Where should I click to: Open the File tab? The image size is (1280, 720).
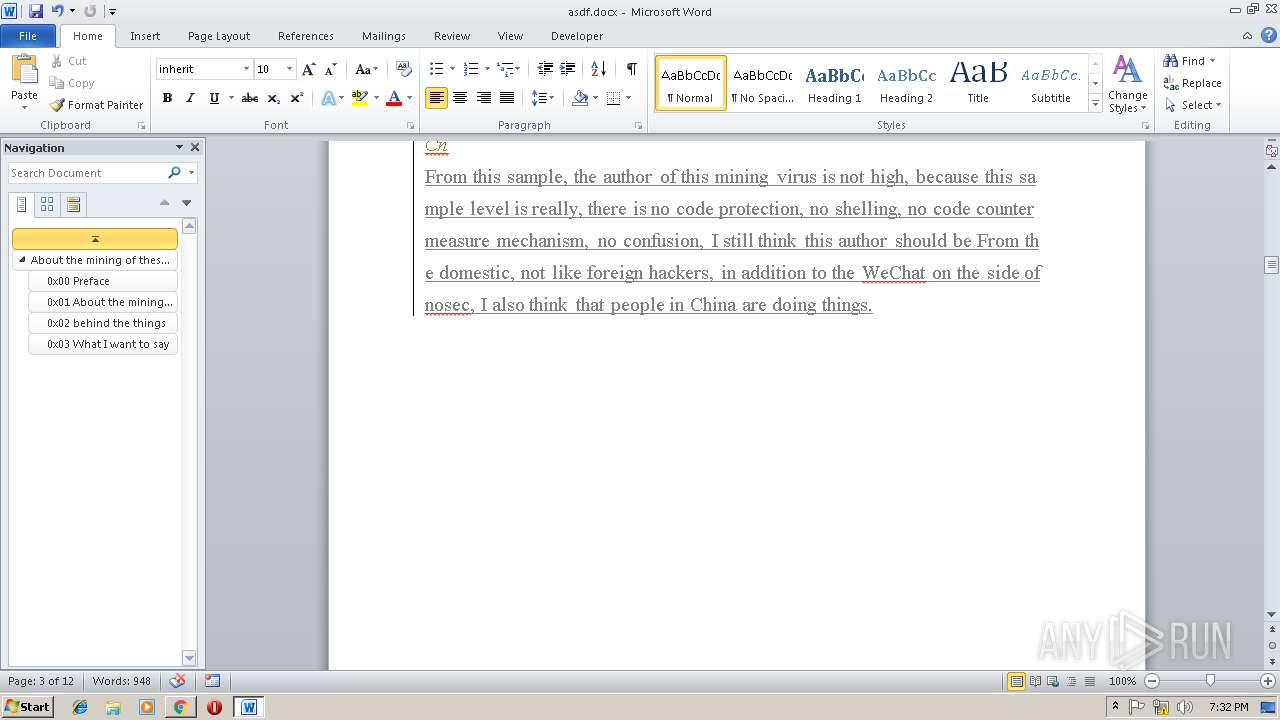click(x=28, y=36)
